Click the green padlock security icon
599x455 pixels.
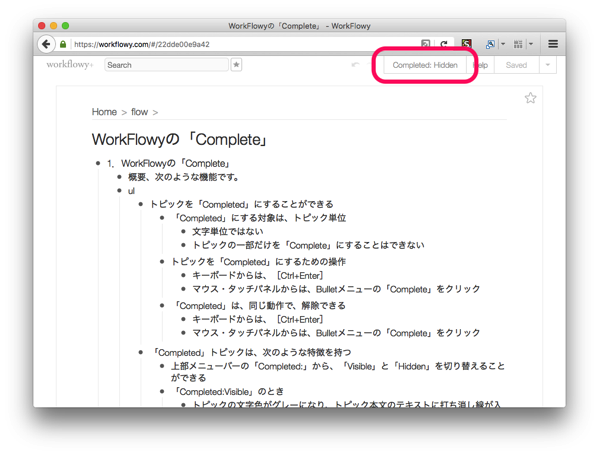(x=63, y=44)
